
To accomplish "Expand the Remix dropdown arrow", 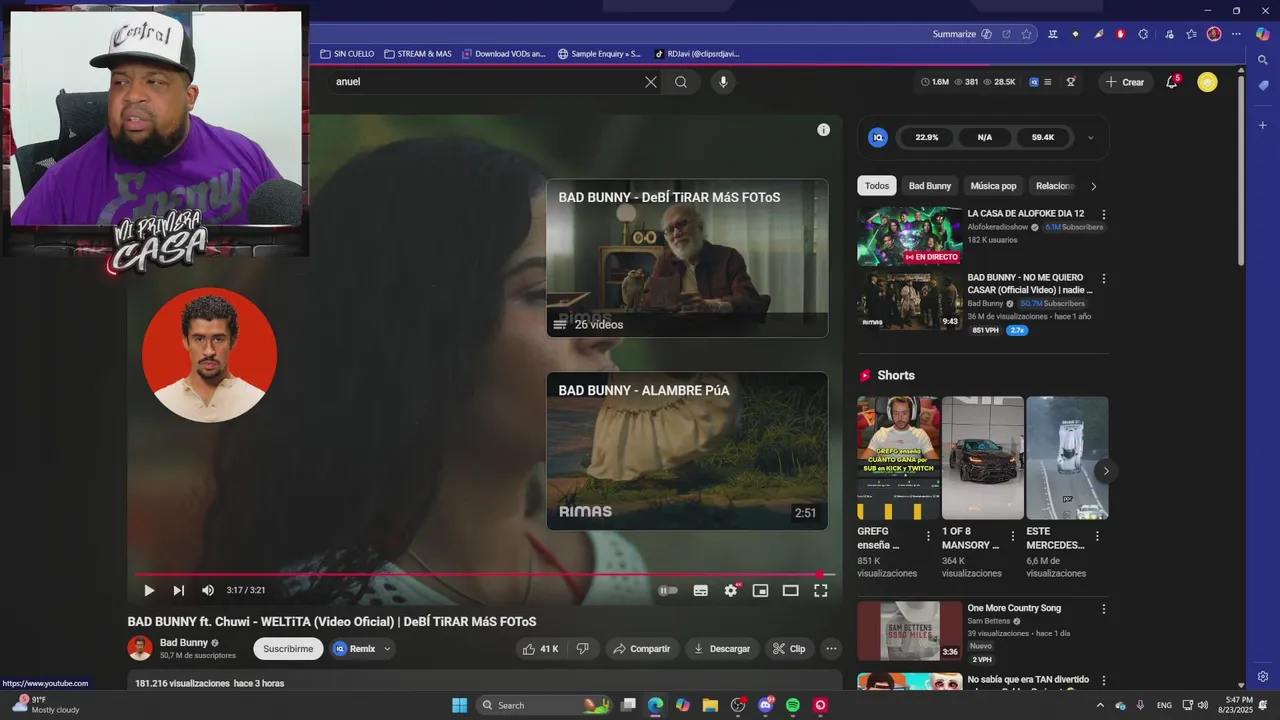I will click(x=387, y=649).
